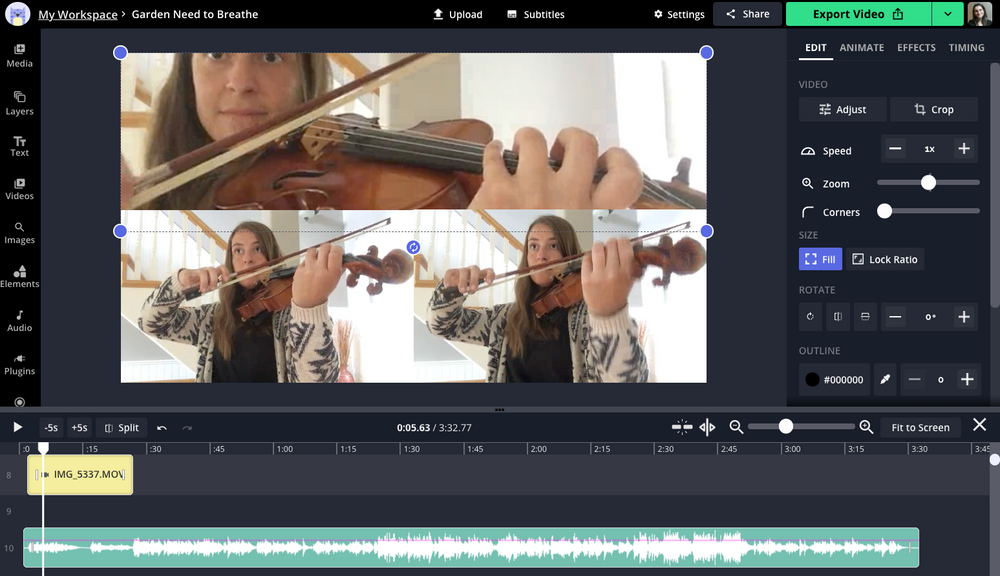Screen dimensions: 1000x576
Task: Toggle Fill size mode
Action: (820, 259)
